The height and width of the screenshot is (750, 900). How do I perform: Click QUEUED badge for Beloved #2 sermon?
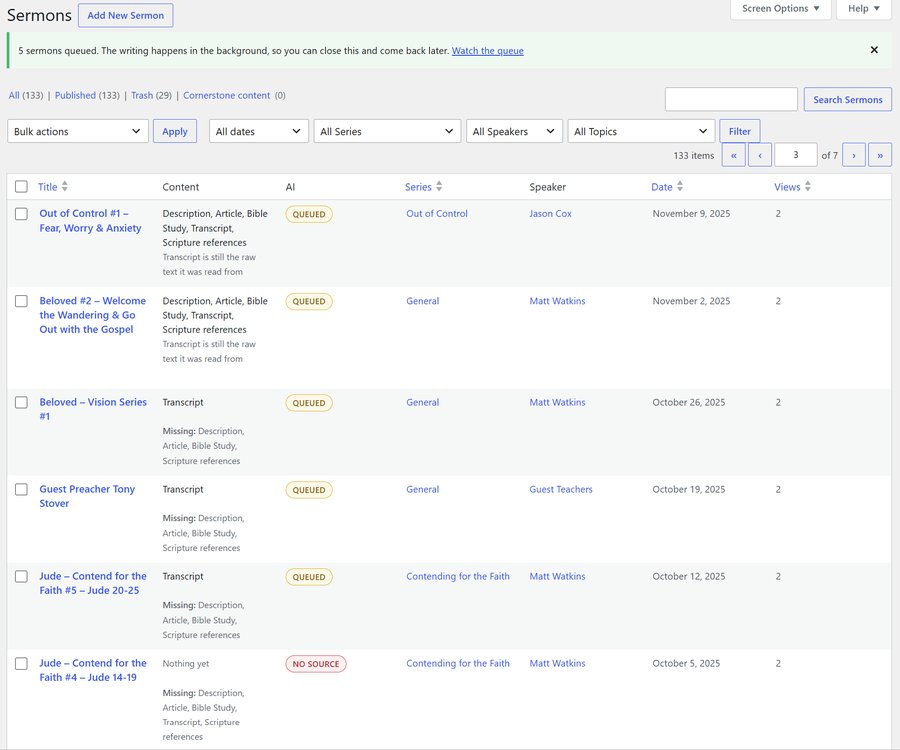(x=309, y=301)
